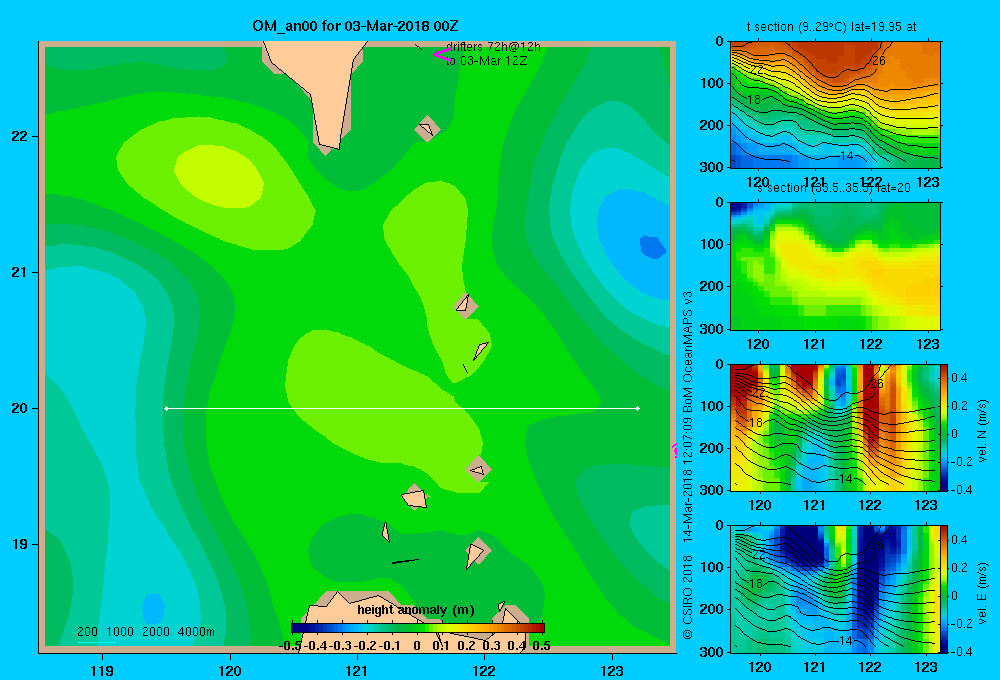Image resolution: width=1000 pixels, height=680 pixels.
Task: Click the main map's longitude 123 axis label
Action: pyautogui.click(x=612, y=670)
